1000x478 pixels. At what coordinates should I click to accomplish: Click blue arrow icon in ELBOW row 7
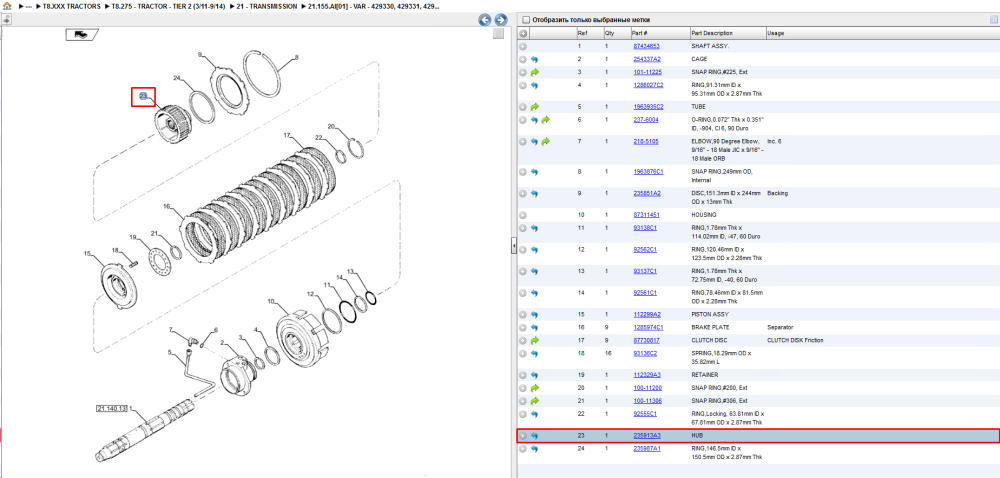pyautogui.click(x=534, y=141)
